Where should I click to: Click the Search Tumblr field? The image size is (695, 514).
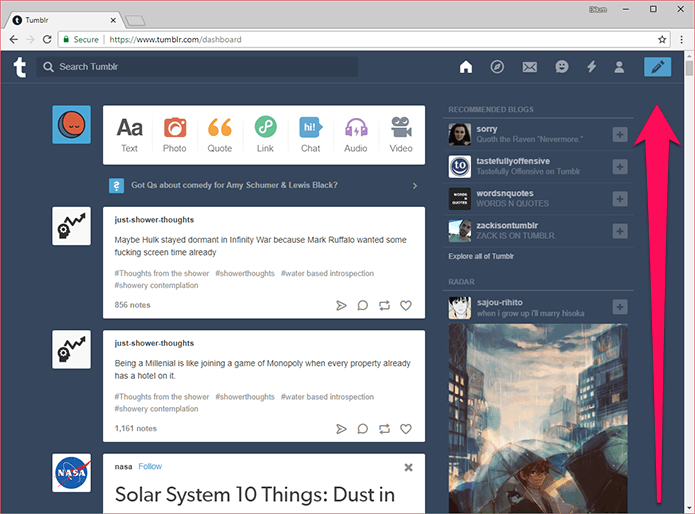(197, 67)
